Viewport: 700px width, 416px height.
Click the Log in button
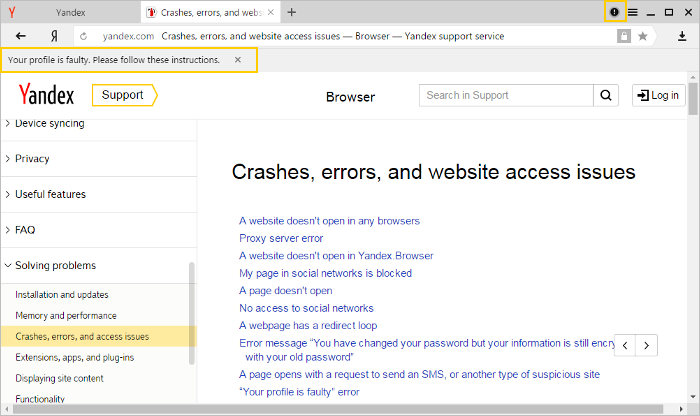click(x=658, y=95)
